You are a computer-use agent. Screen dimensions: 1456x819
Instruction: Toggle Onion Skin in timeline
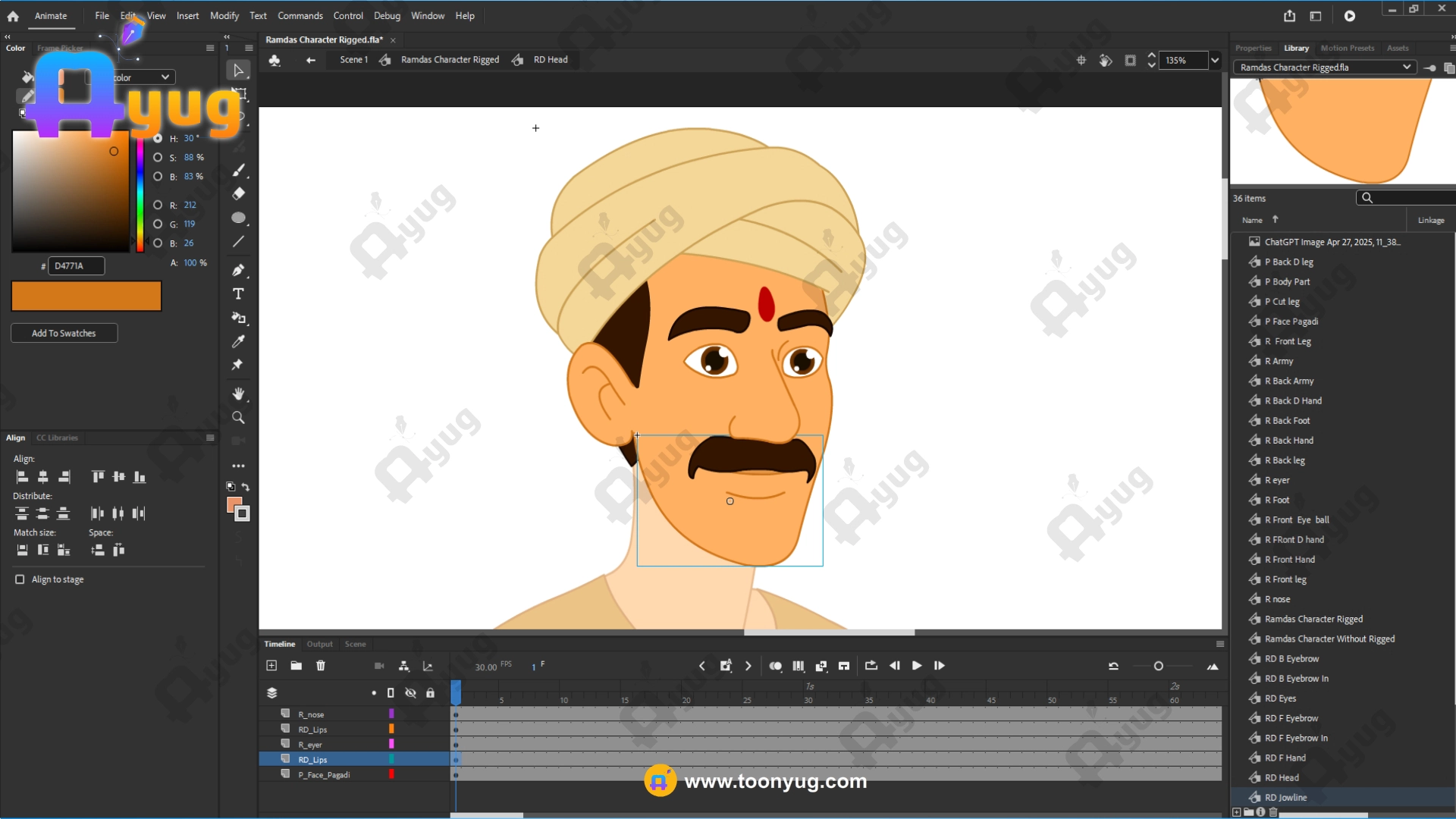coord(775,666)
